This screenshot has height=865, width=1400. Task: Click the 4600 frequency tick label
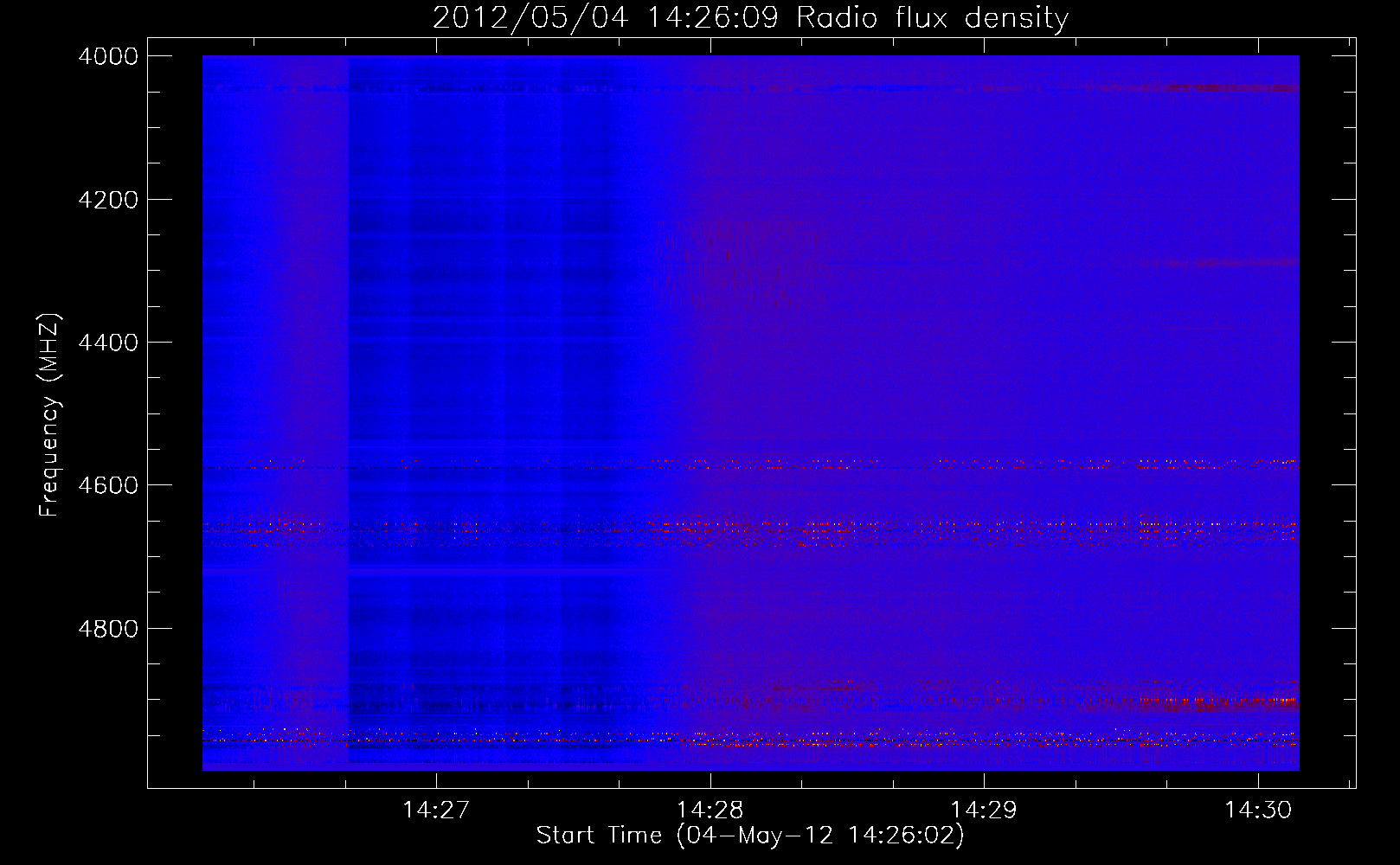tap(108, 485)
